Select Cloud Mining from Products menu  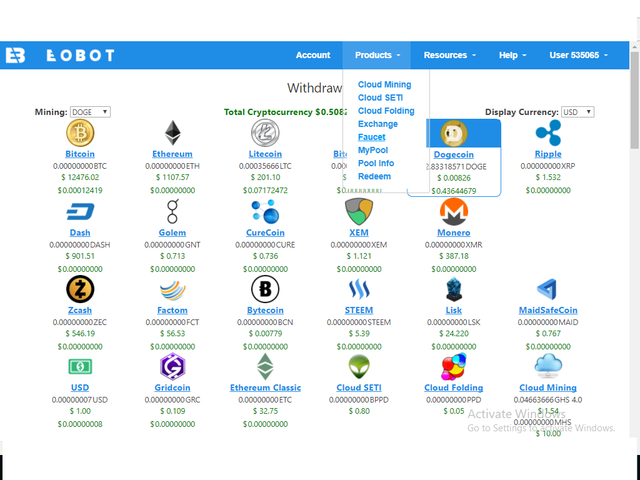384,84
